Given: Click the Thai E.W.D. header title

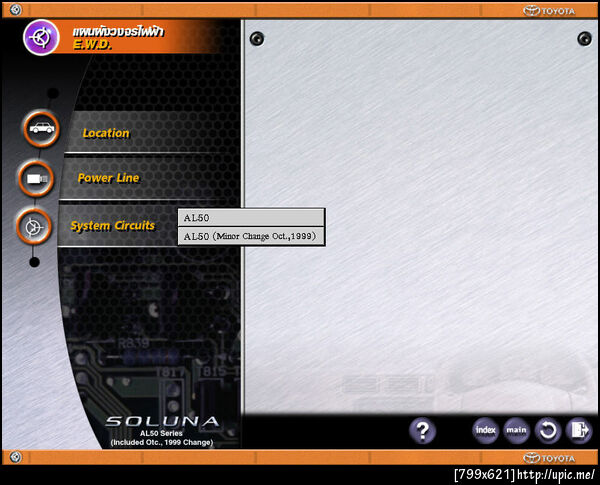Looking at the screenshot, I should (118, 38).
